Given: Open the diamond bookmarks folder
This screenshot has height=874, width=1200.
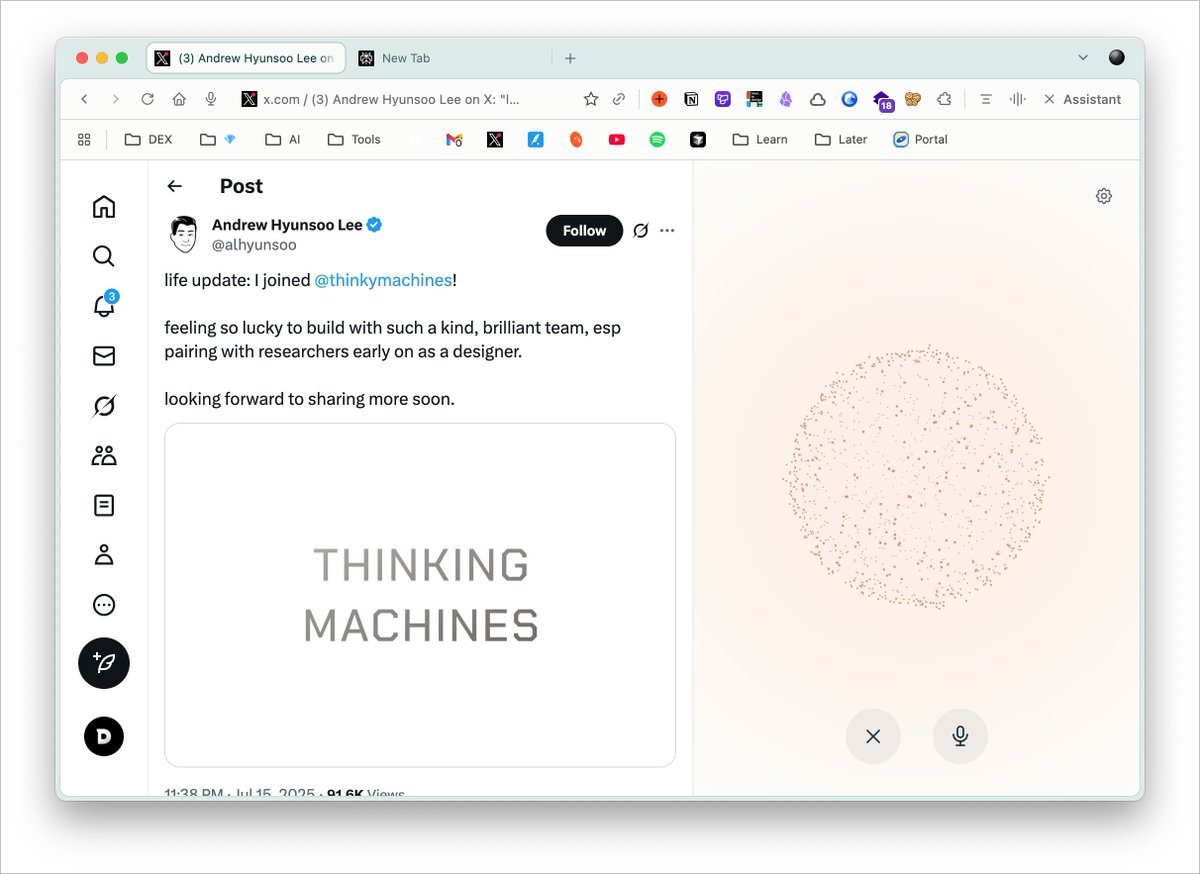Looking at the screenshot, I should 218,140.
